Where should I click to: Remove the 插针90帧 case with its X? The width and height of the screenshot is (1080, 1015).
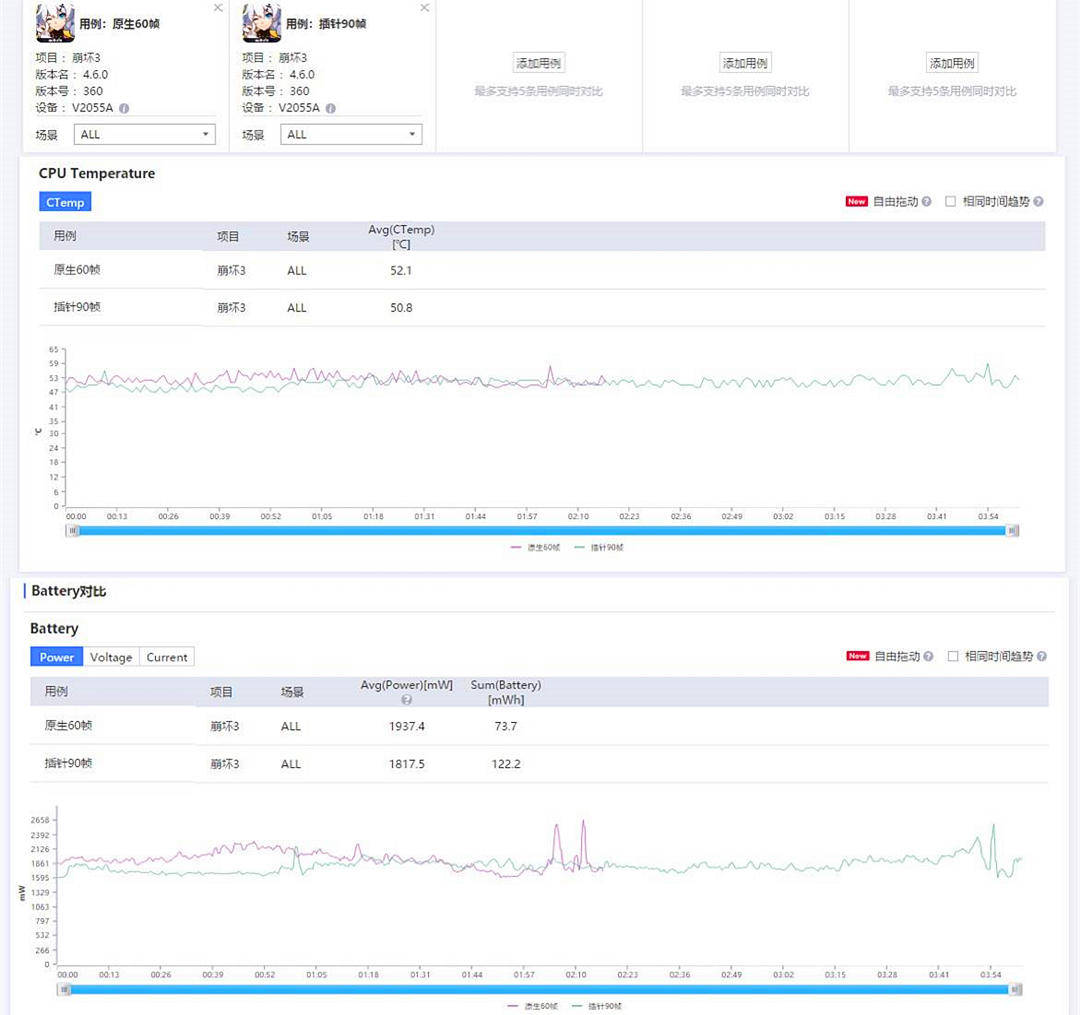[x=425, y=8]
